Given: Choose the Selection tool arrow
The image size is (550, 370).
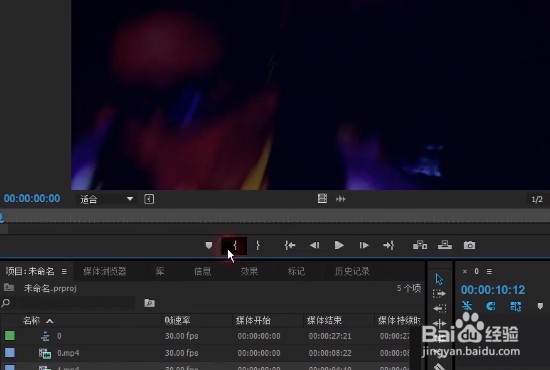Looking at the screenshot, I should point(439,279).
